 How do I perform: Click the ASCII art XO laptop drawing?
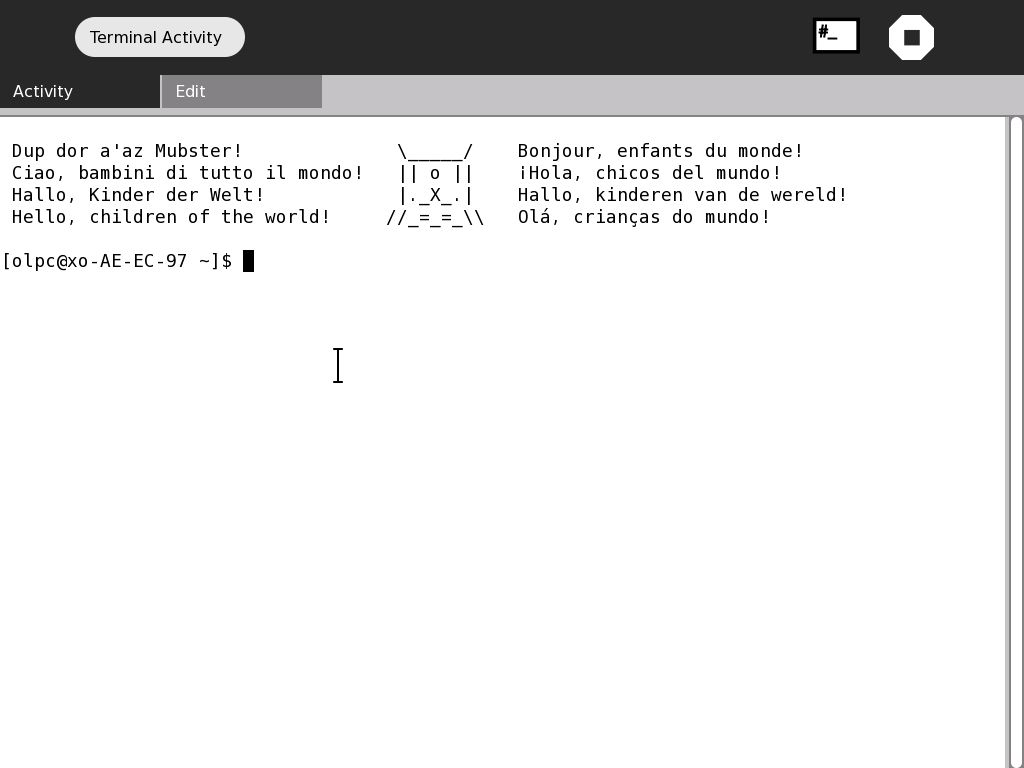click(435, 184)
